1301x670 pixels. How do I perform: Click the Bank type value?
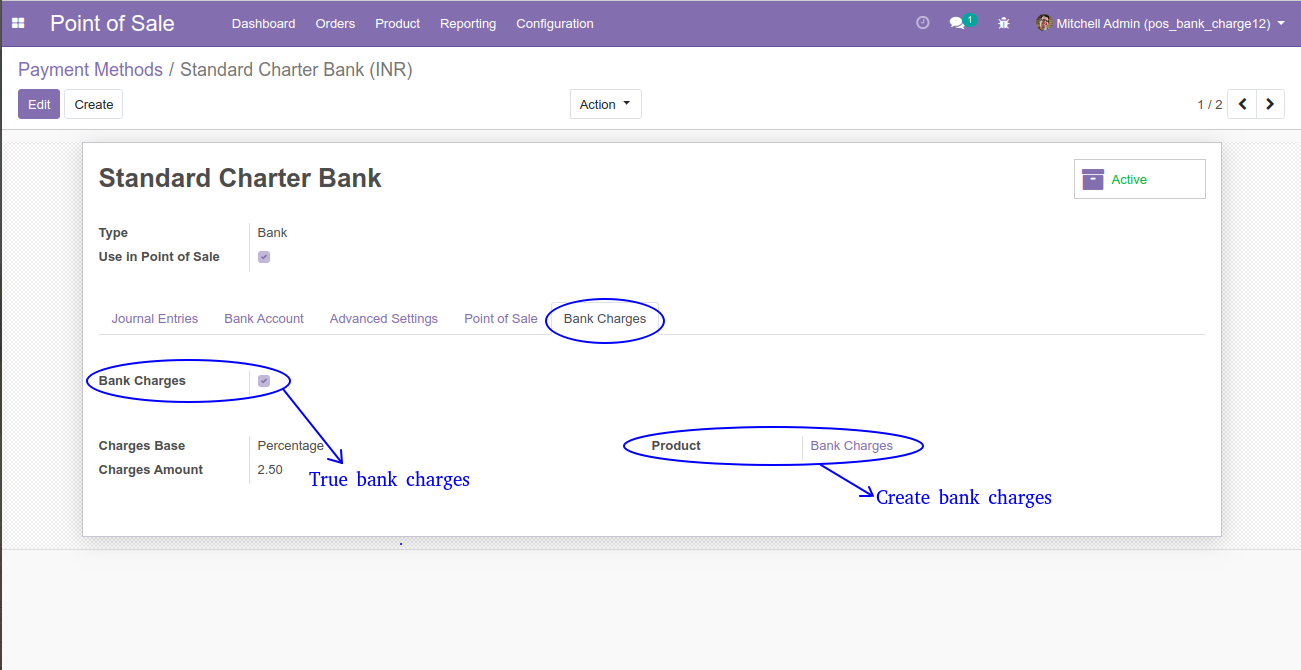tap(272, 233)
